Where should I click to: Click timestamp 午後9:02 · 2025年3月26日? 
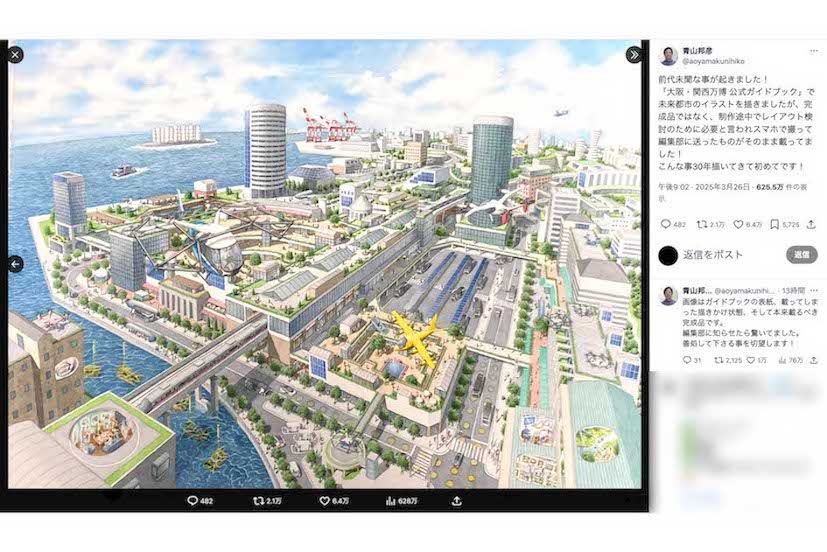[x=704, y=187]
